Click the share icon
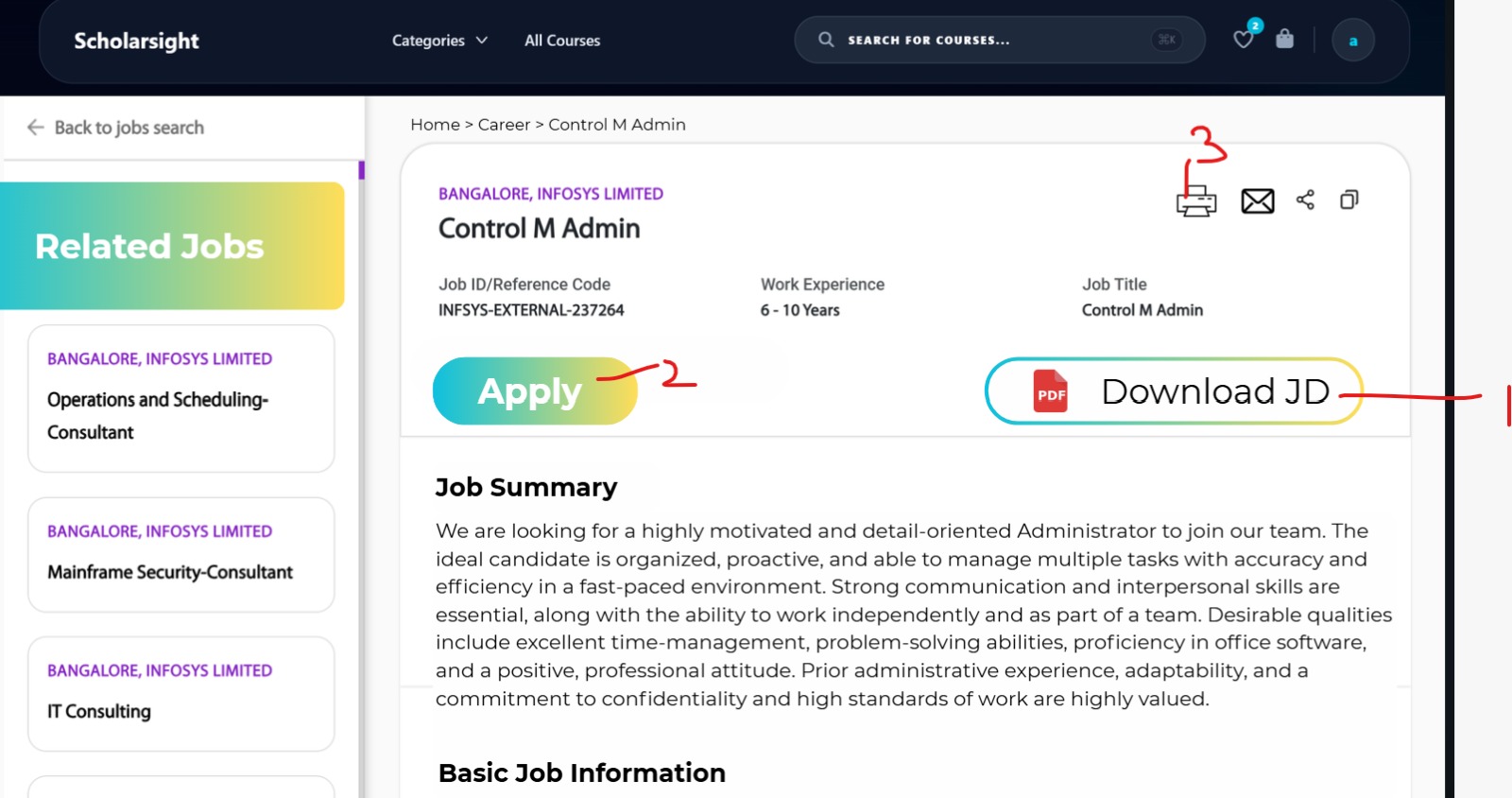This screenshot has width=1512, height=798. tap(1305, 199)
